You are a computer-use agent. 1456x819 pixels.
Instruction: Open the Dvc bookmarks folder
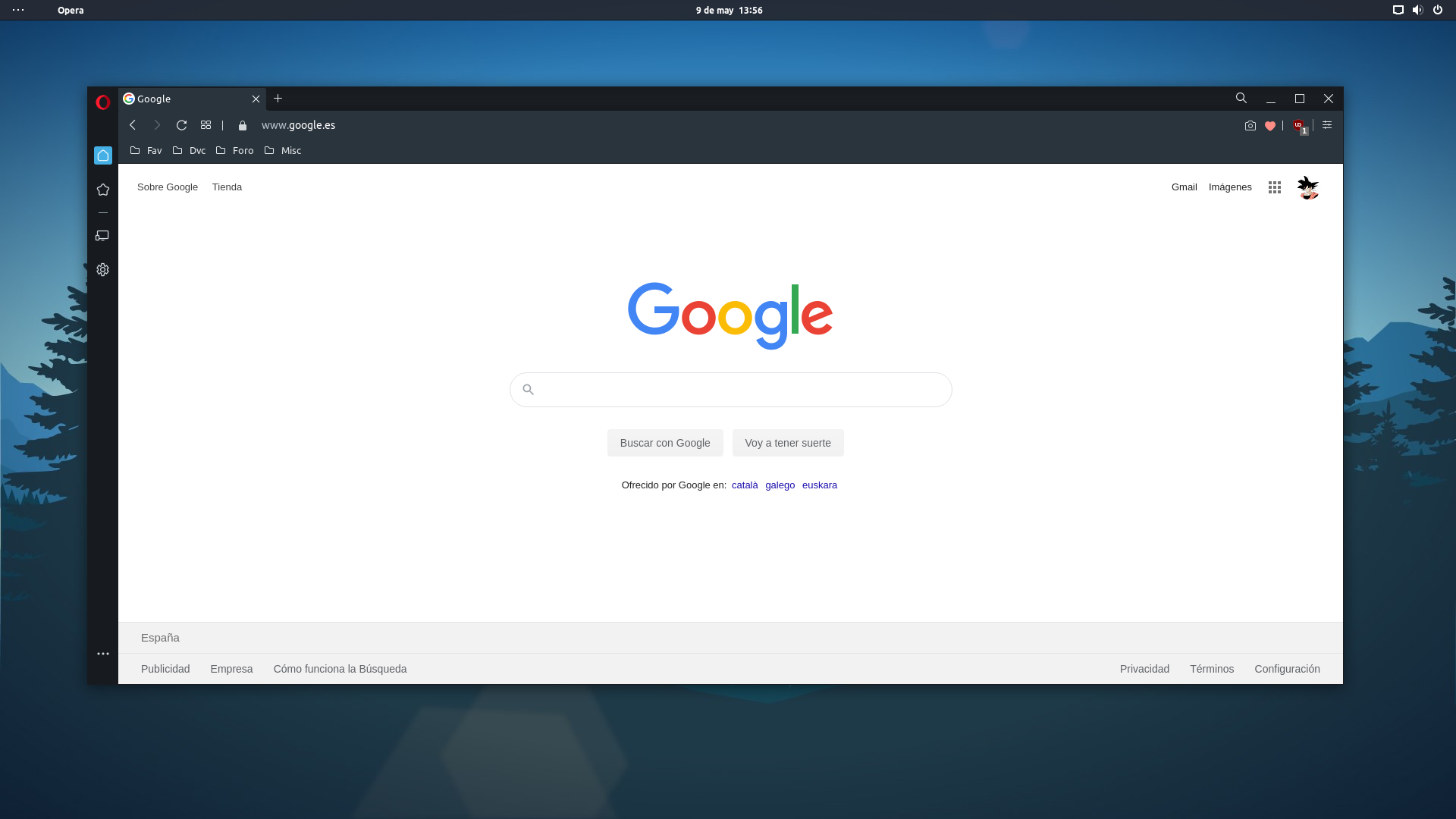[x=189, y=151]
